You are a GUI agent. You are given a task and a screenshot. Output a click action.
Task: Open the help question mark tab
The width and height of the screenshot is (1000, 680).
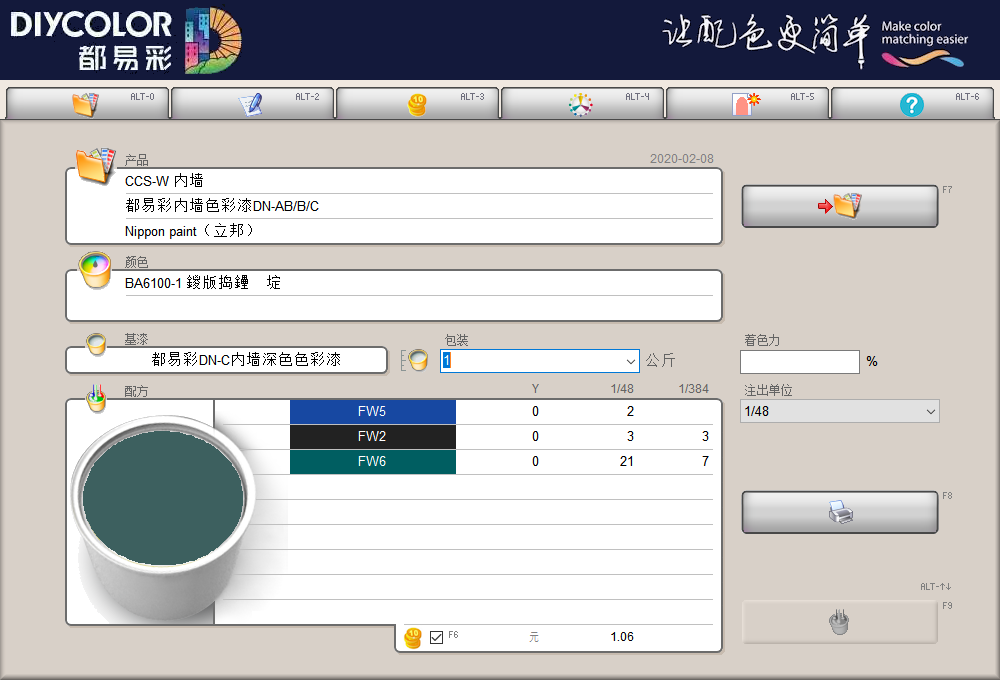(x=912, y=104)
